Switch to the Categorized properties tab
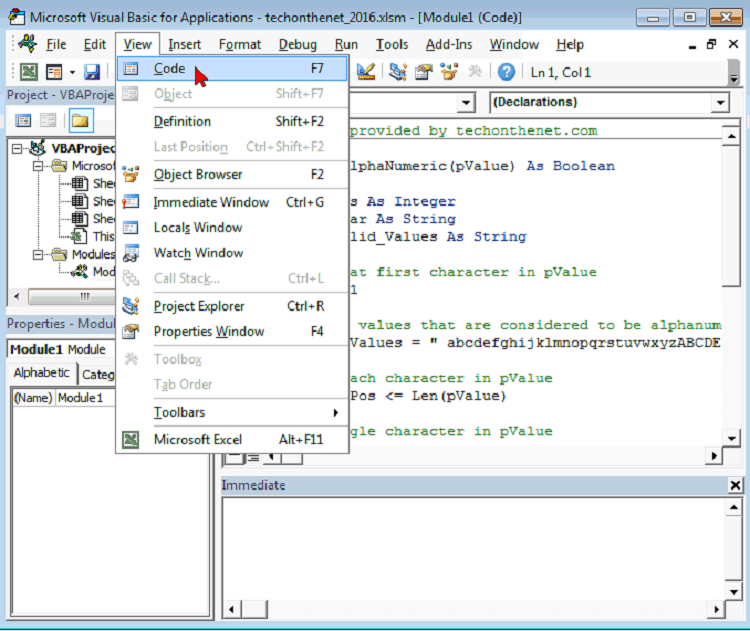Viewport: 750px width, 631px height. click(x=98, y=375)
